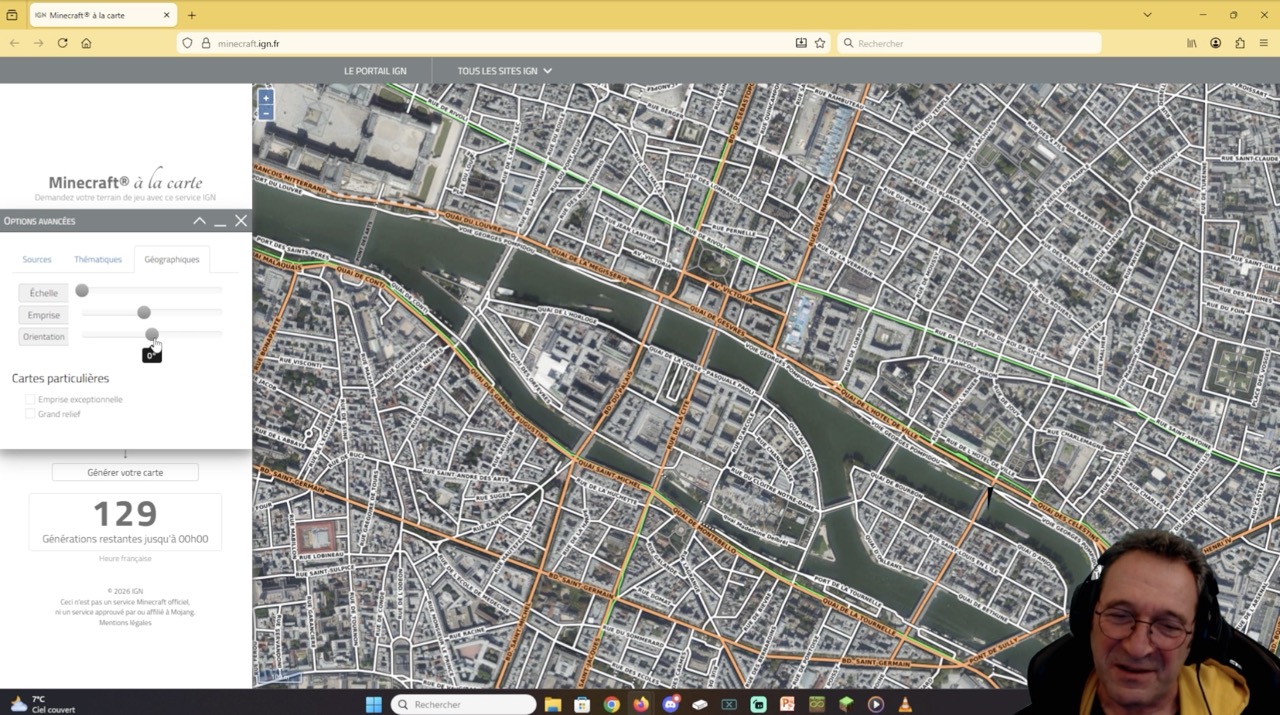Screen dimensions: 1280x715
Task: Zoom out the map with minus button
Action: click(266, 113)
